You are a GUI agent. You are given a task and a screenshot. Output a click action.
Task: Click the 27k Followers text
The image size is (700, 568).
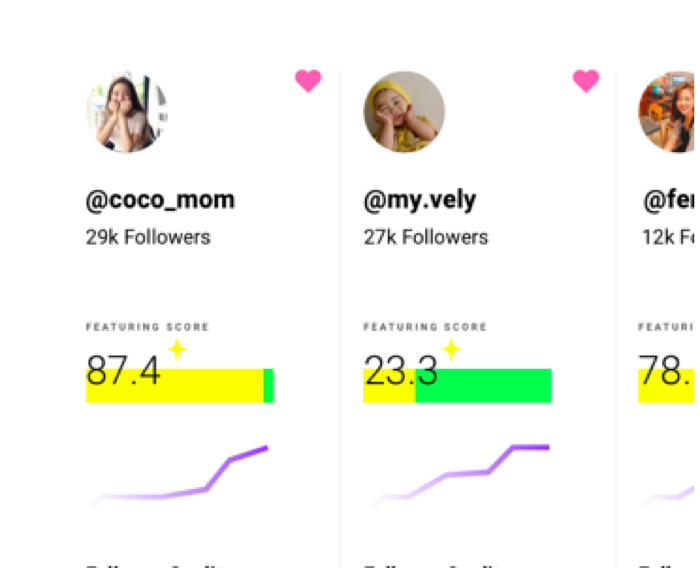pyautogui.click(x=425, y=237)
